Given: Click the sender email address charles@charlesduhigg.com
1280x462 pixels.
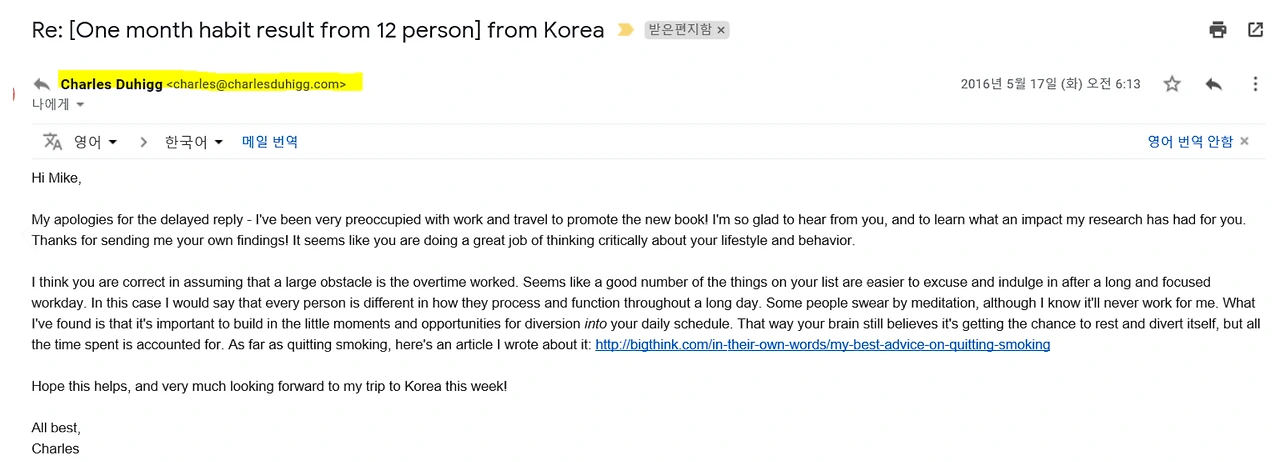Looking at the screenshot, I should [x=256, y=85].
